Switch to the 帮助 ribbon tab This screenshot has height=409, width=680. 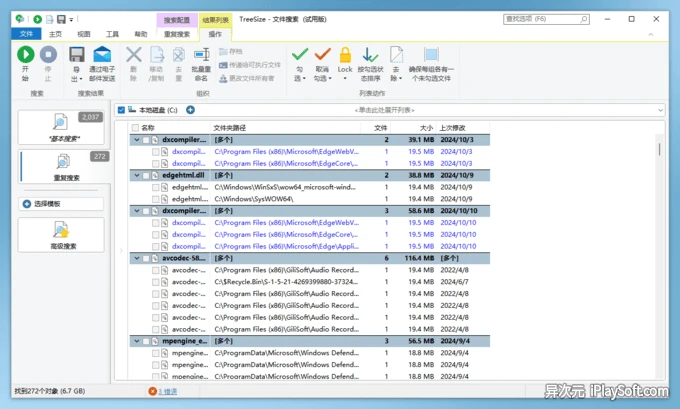coord(141,34)
